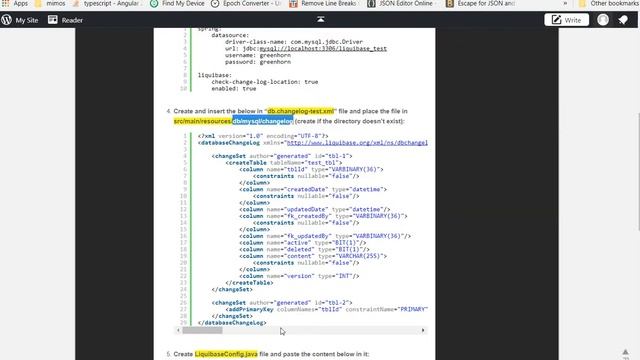This screenshot has width=640, height=360.
Task: Click the addPrimaryKey code line
Action: click(x=327, y=309)
